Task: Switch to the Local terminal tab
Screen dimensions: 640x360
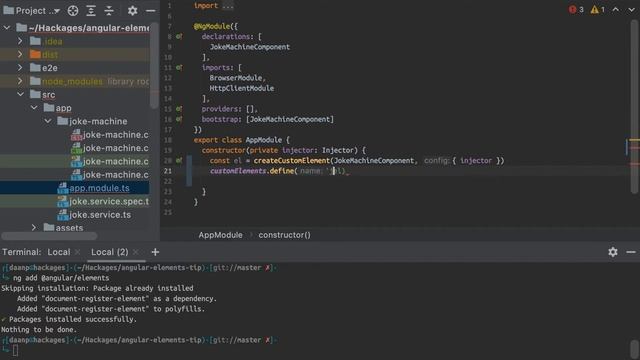Action: (59, 252)
